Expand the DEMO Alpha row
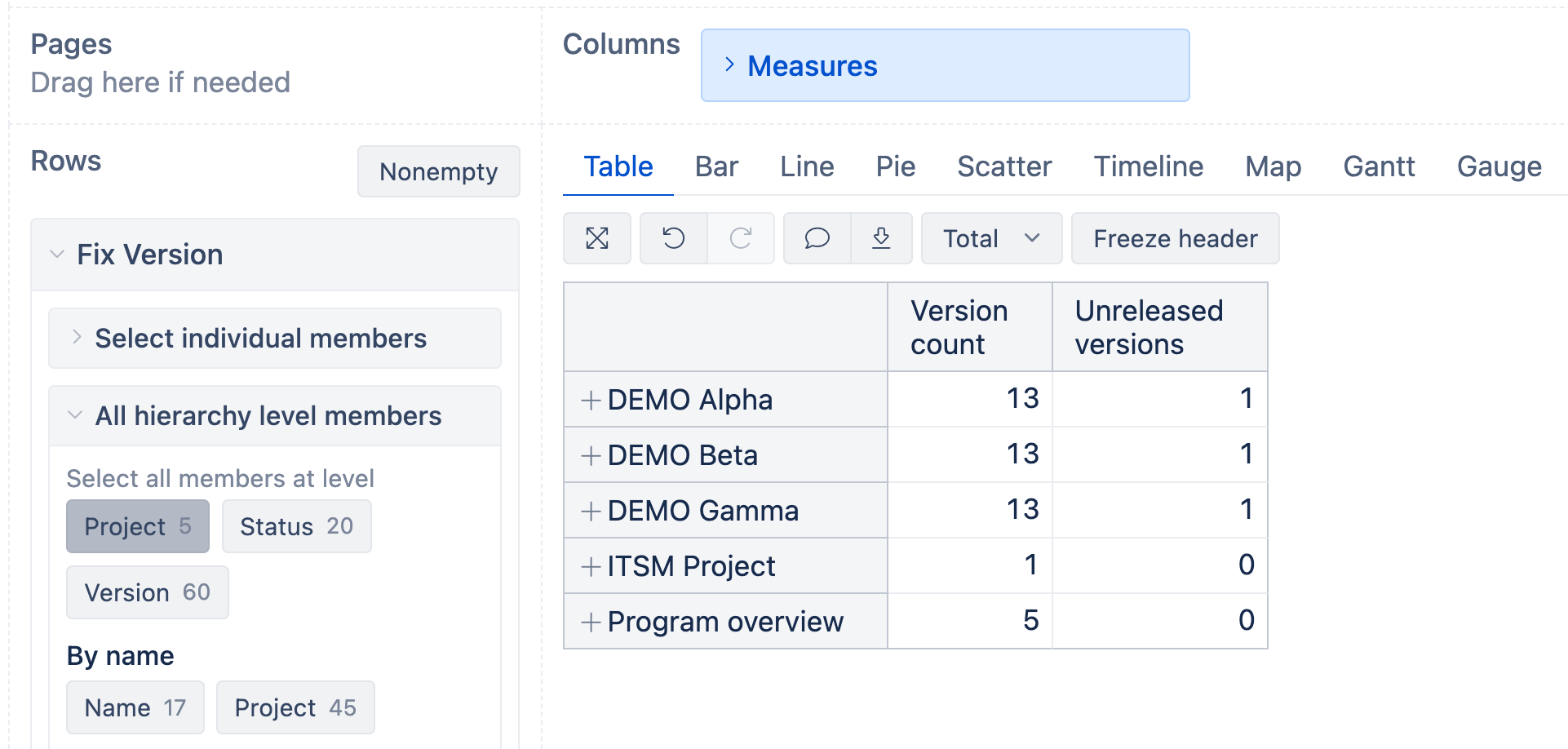The image size is (1568, 749). coord(590,400)
